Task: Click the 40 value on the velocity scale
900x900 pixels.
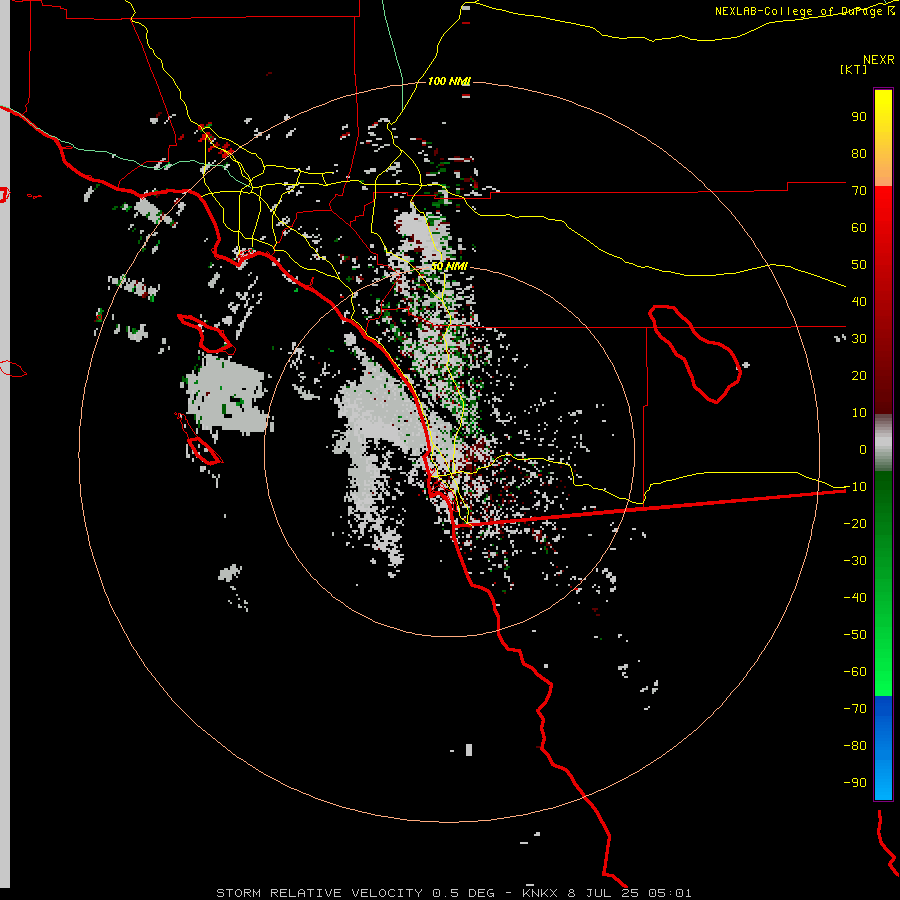Action: pyautogui.click(x=859, y=301)
